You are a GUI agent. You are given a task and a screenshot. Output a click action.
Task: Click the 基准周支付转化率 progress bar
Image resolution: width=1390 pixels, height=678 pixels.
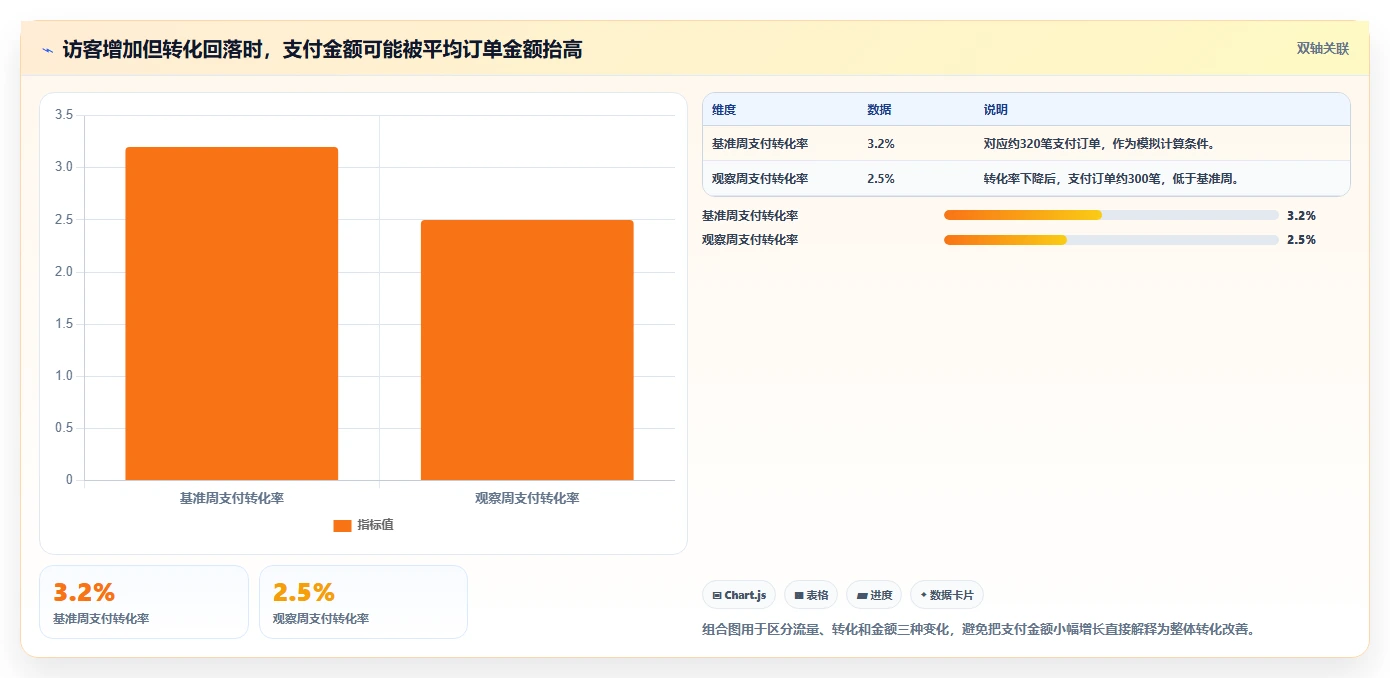pyautogui.click(x=1111, y=215)
